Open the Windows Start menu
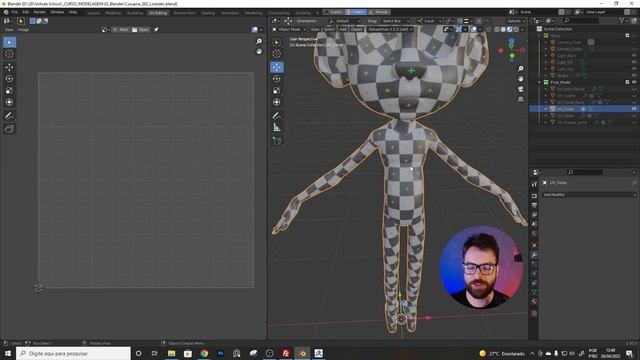The image size is (640, 360). click(x=8, y=353)
